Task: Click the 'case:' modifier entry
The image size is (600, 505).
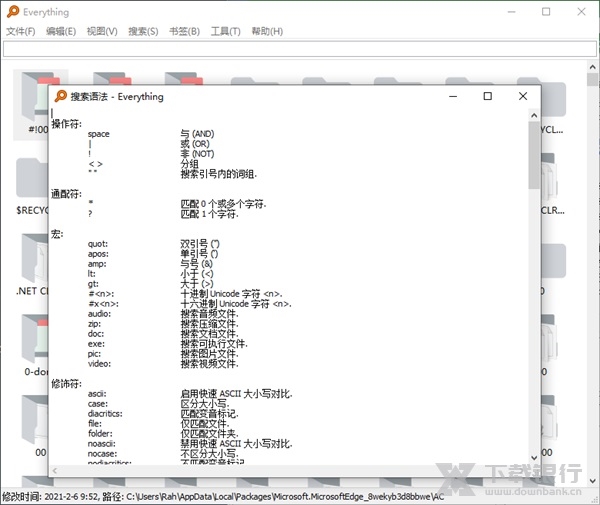Action: point(98,404)
